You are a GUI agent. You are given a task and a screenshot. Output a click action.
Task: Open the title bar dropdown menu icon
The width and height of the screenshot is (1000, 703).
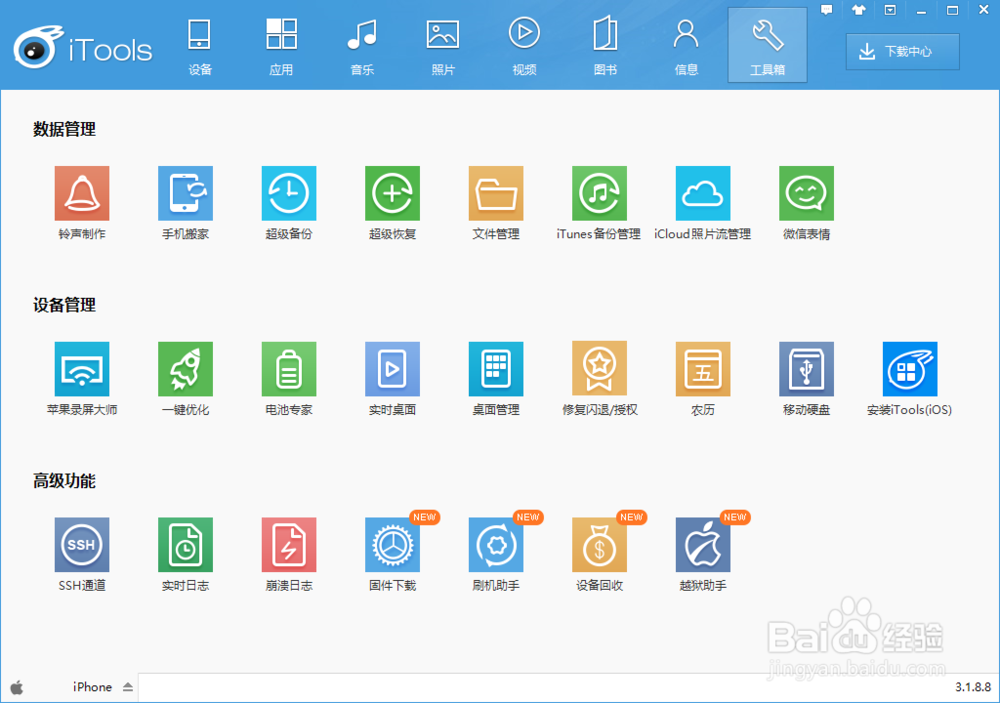pyautogui.click(x=890, y=10)
